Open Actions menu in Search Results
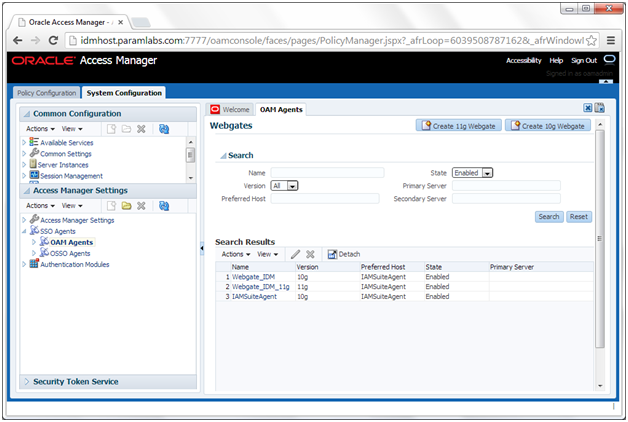The height and width of the screenshot is (422, 628). pyautogui.click(x=236, y=254)
